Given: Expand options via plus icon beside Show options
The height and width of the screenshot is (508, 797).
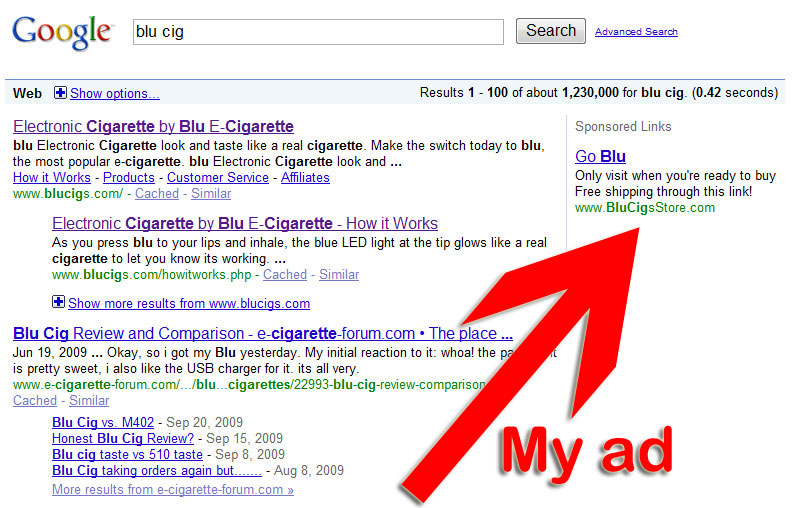Looking at the screenshot, I should click(60, 93).
